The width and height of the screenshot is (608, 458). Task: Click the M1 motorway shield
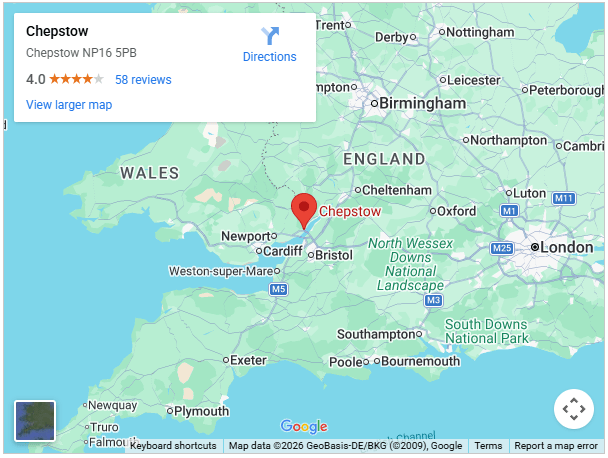[509, 211]
